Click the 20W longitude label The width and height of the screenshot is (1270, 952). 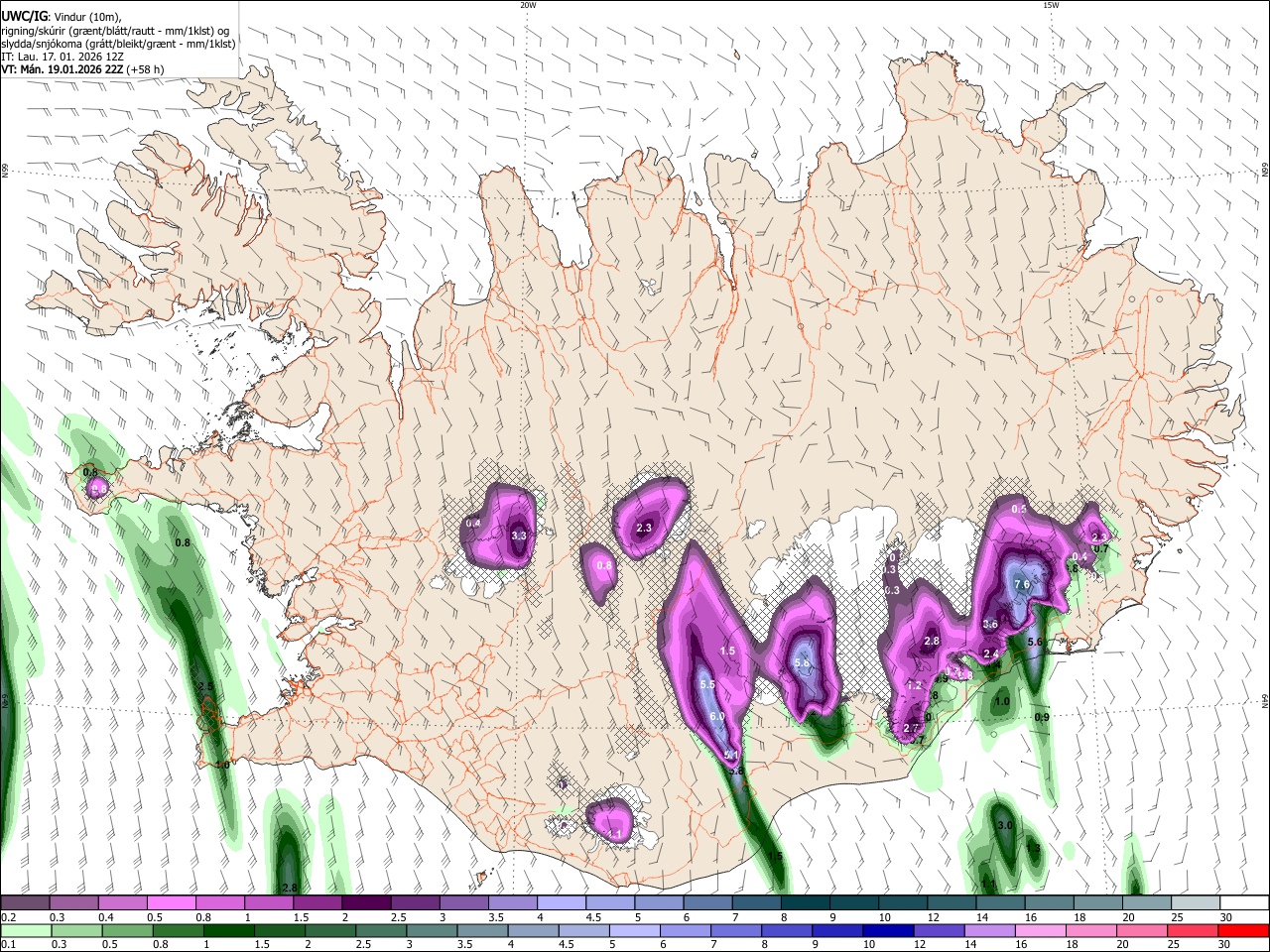528,5
